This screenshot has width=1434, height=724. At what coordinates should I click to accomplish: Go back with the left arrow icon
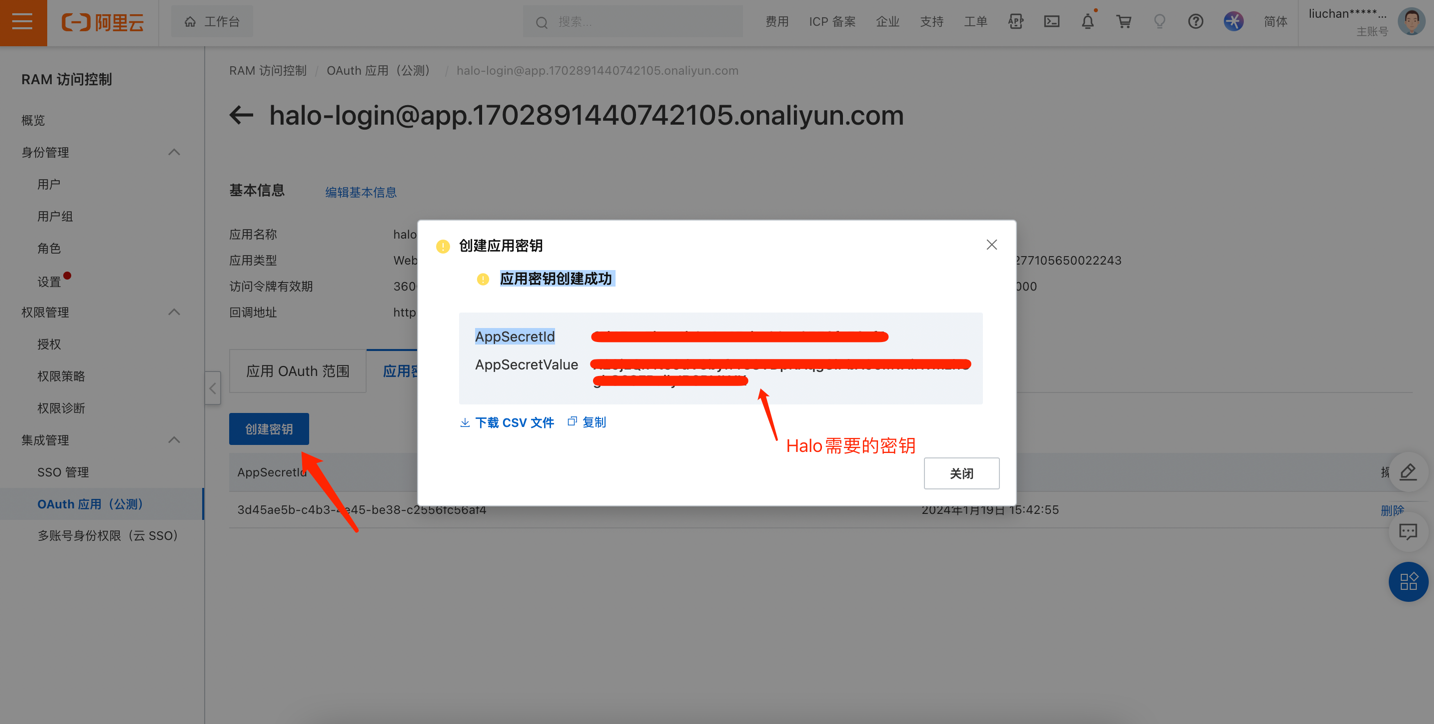pos(241,116)
